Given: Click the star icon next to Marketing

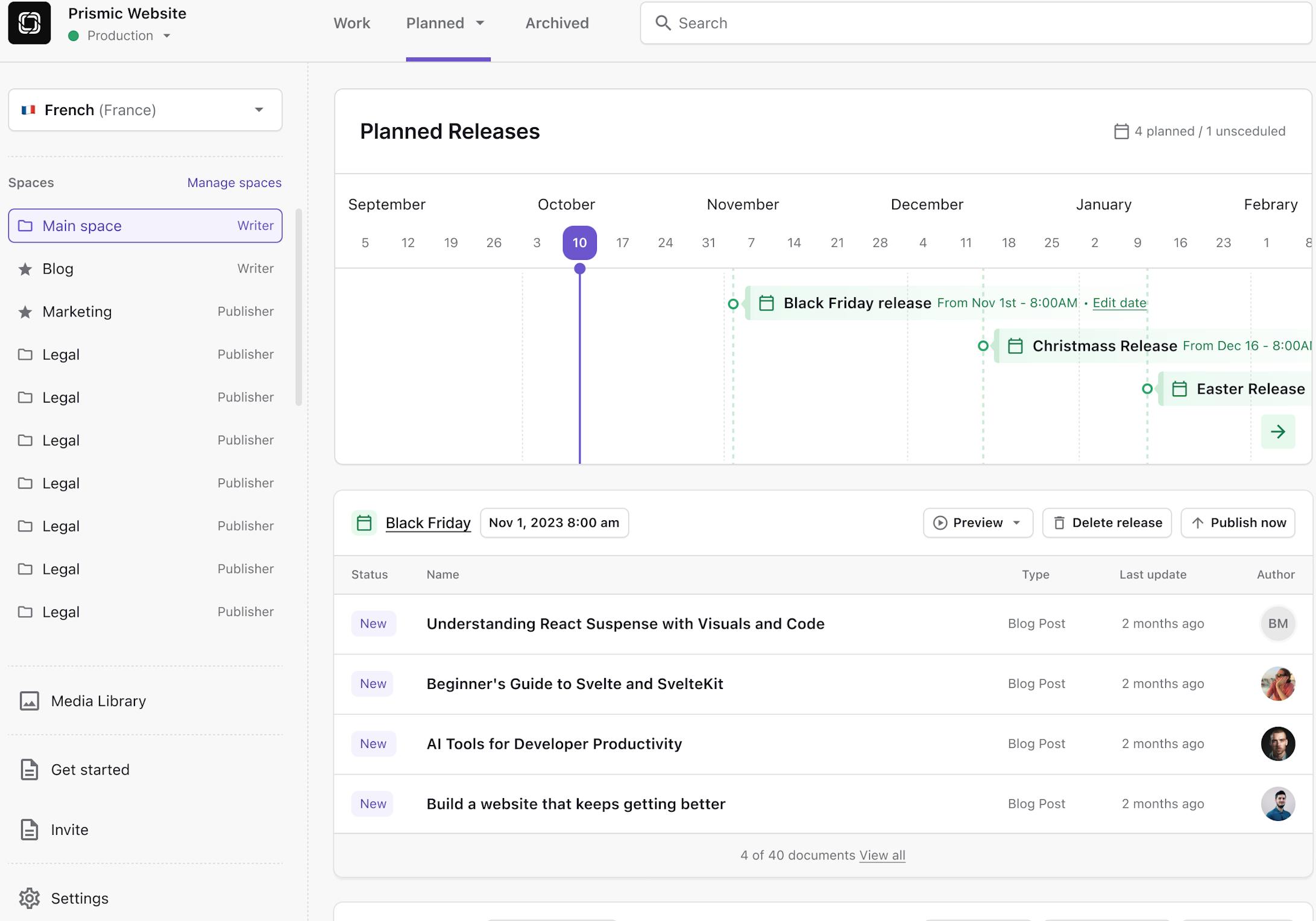Looking at the screenshot, I should click(x=25, y=312).
